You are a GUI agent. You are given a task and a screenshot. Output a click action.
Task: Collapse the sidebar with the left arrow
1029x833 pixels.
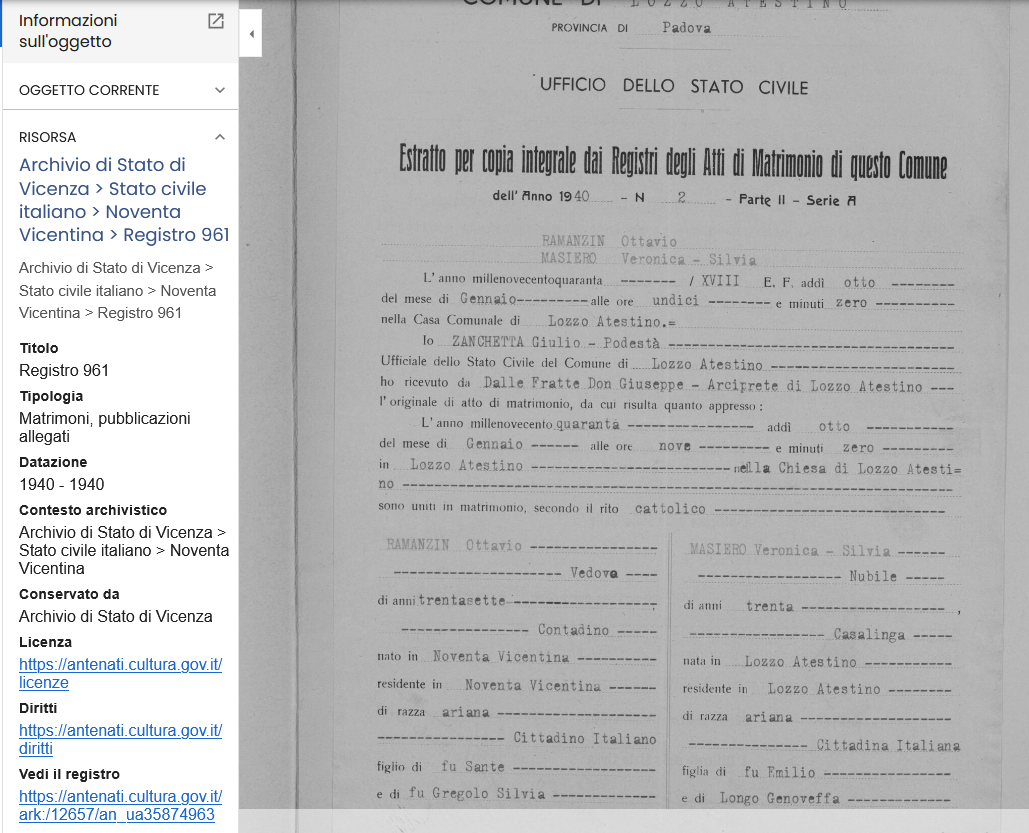pyautogui.click(x=251, y=33)
